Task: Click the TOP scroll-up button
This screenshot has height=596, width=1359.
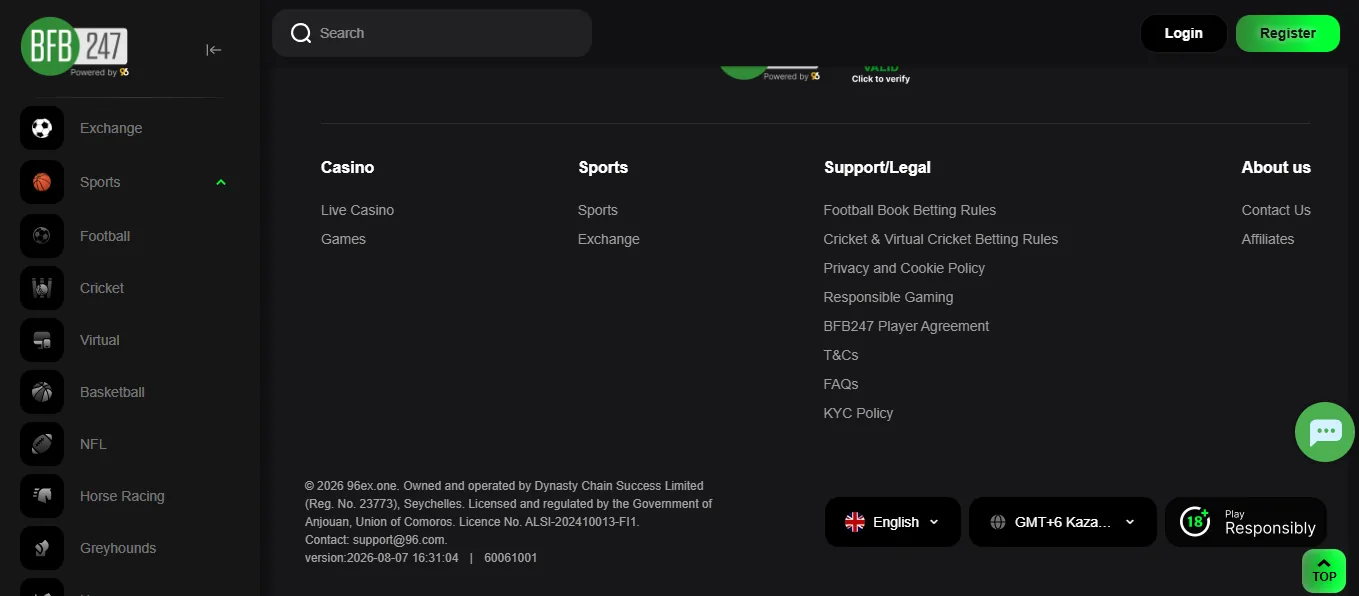Action: coord(1324,570)
